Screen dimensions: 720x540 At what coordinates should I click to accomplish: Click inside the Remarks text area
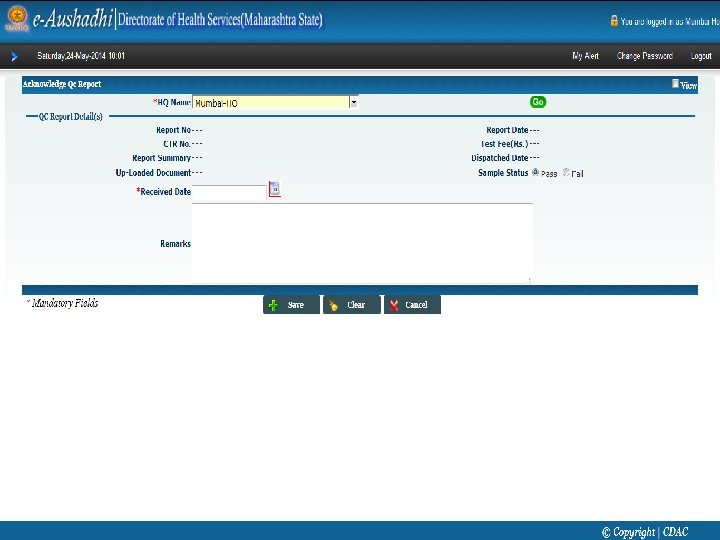(362, 242)
